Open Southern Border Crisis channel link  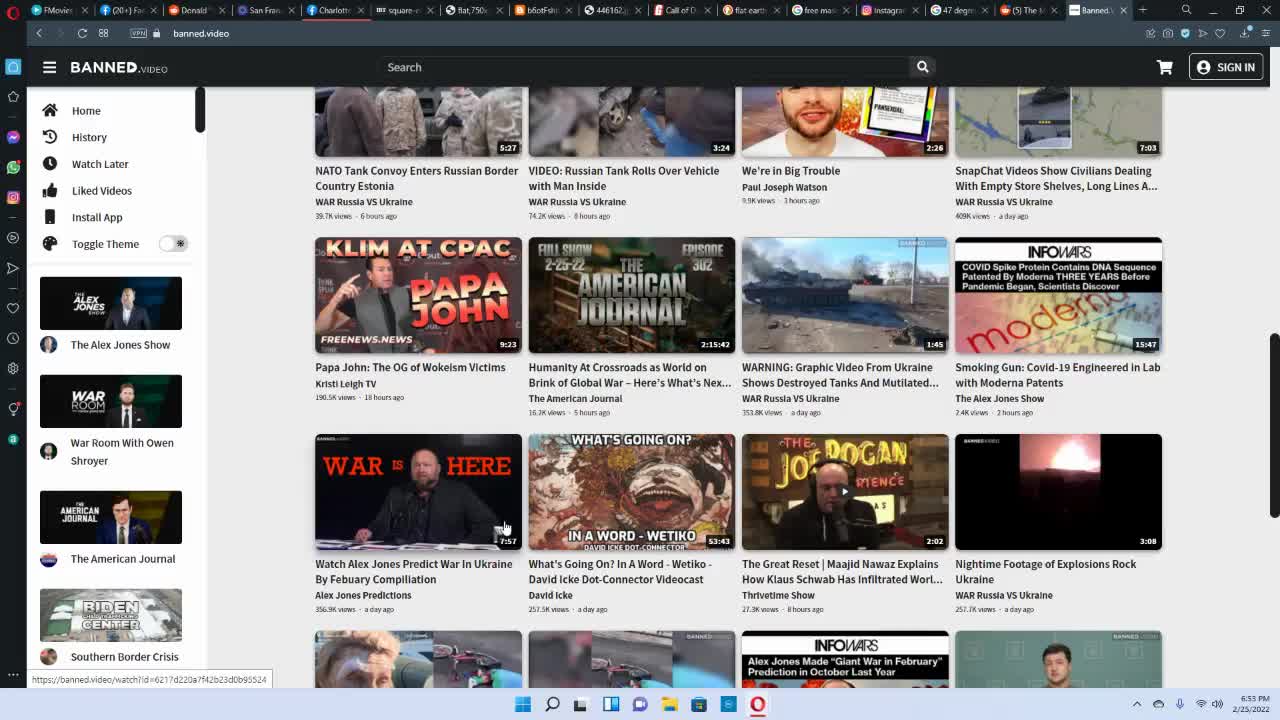point(125,657)
